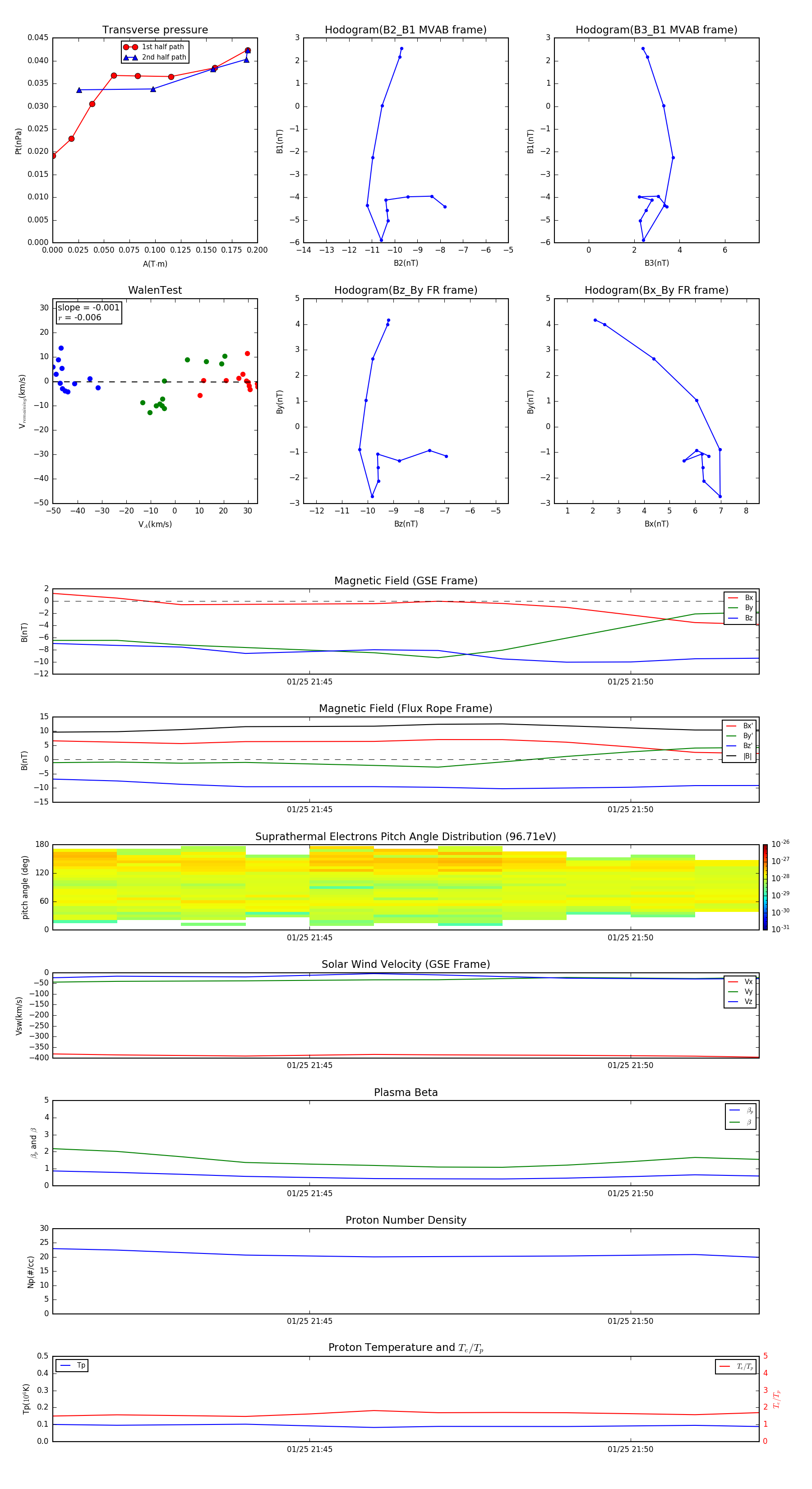Click the 'Proton Number Density' title
Screen dimensions: 812x1489
tap(406, 1220)
